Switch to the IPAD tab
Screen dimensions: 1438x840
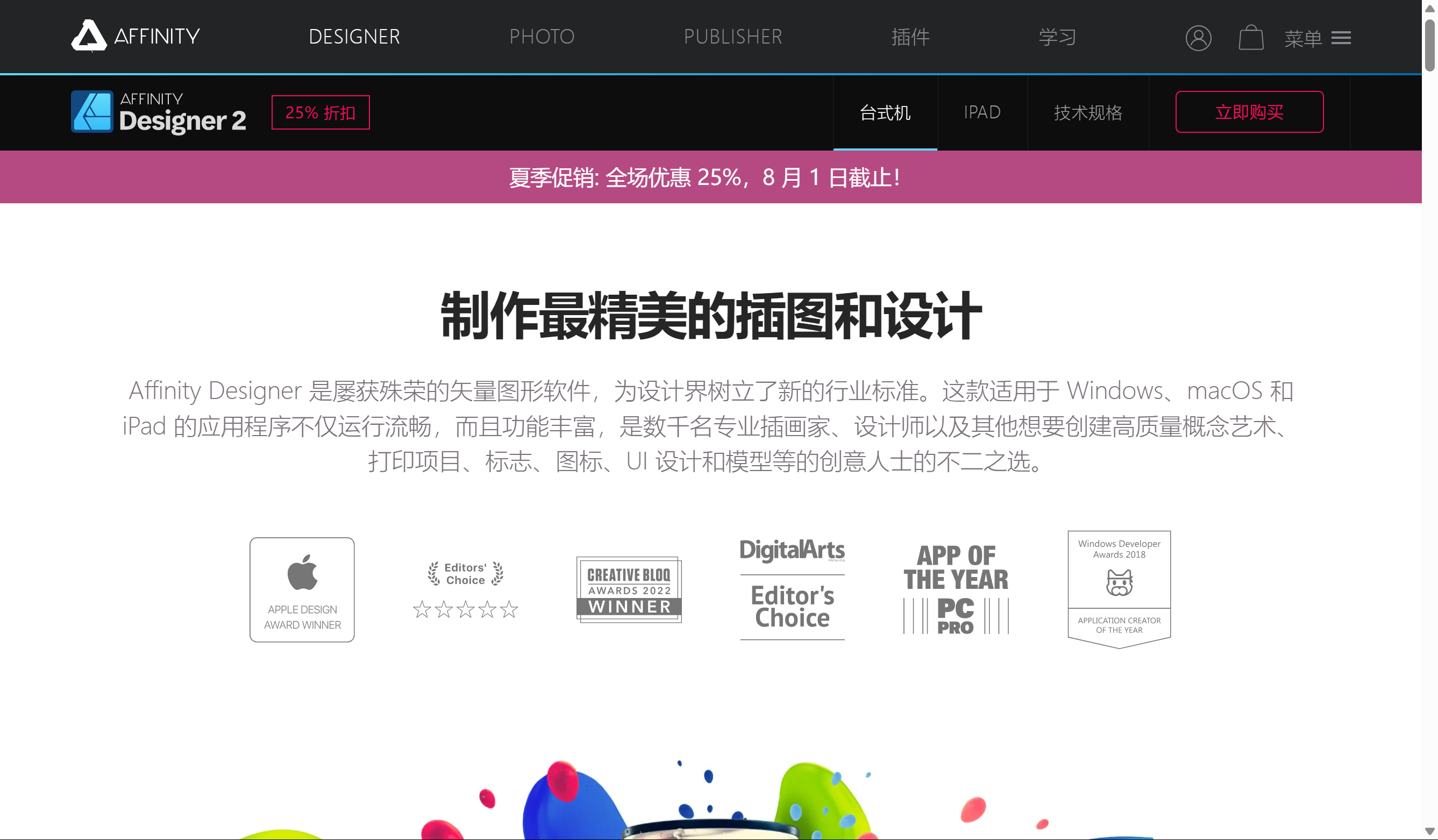pyautogui.click(x=981, y=112)
